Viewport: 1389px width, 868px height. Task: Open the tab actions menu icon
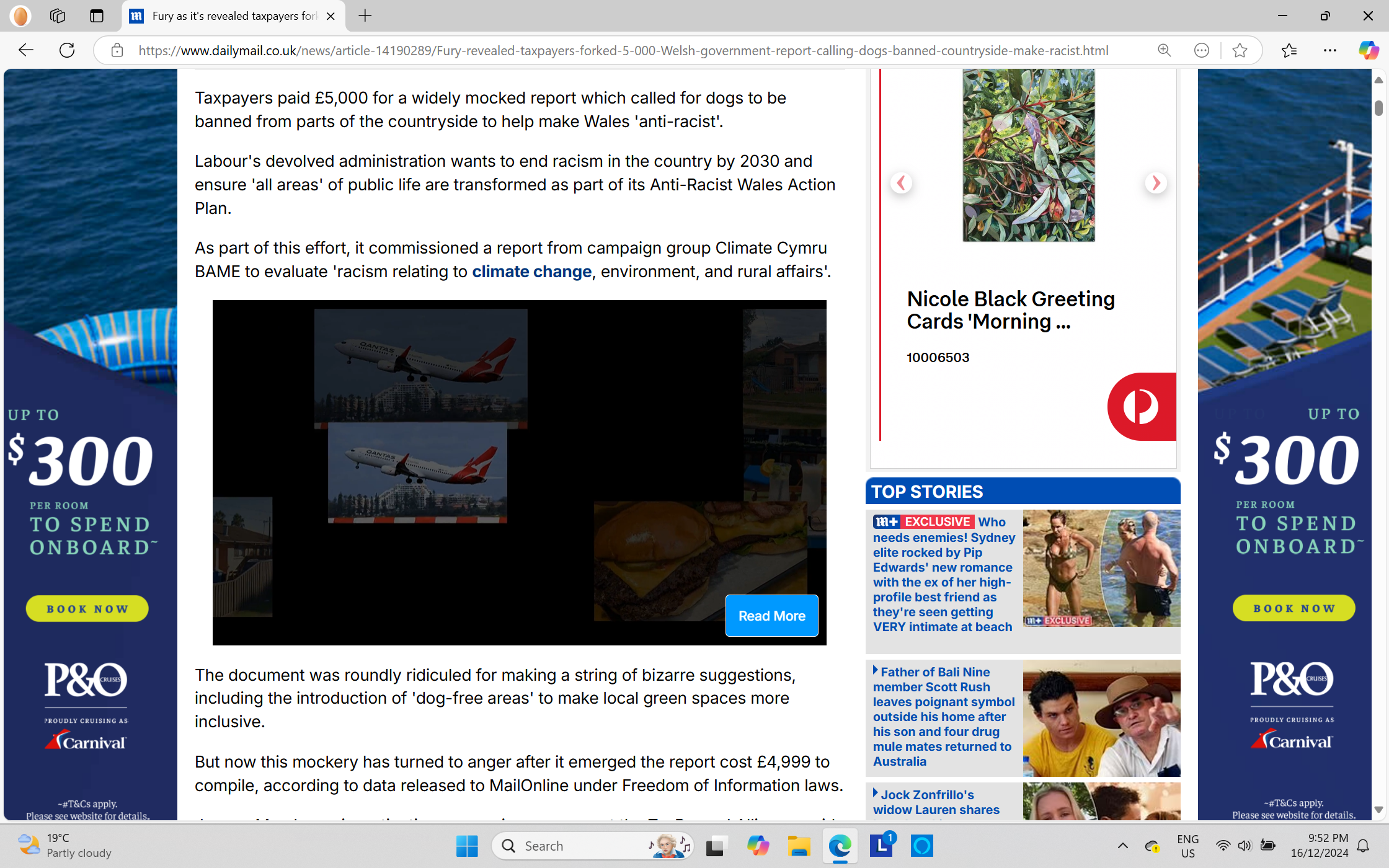tap(96, 16)
